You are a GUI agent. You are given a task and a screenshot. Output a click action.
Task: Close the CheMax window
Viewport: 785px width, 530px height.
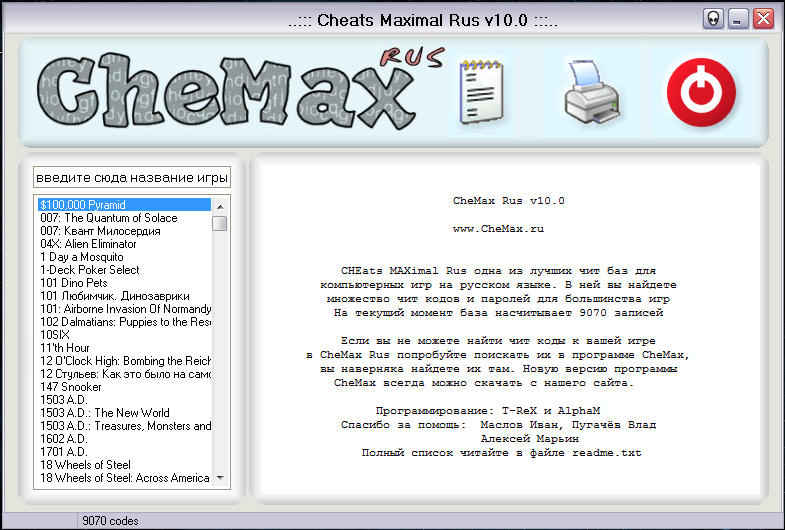point(764,19)
